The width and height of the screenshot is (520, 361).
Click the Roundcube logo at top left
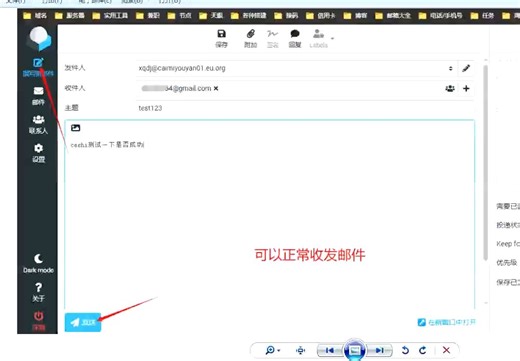pyautogui.click(x=39, y=38)
